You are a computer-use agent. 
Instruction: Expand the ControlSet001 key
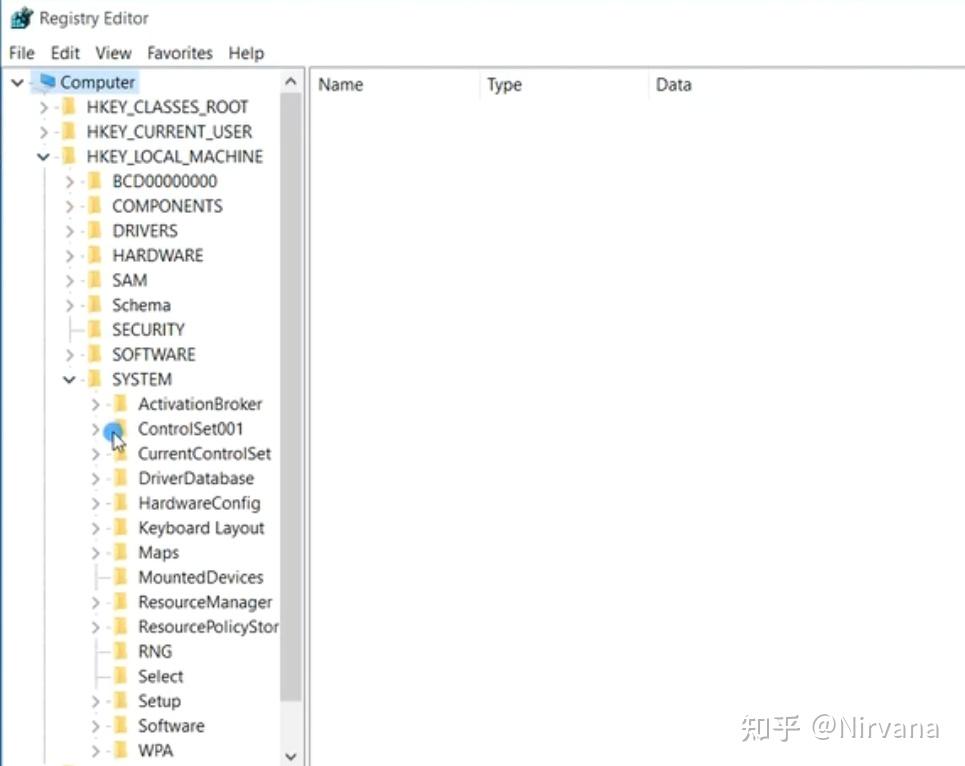(x=93, y=428)
